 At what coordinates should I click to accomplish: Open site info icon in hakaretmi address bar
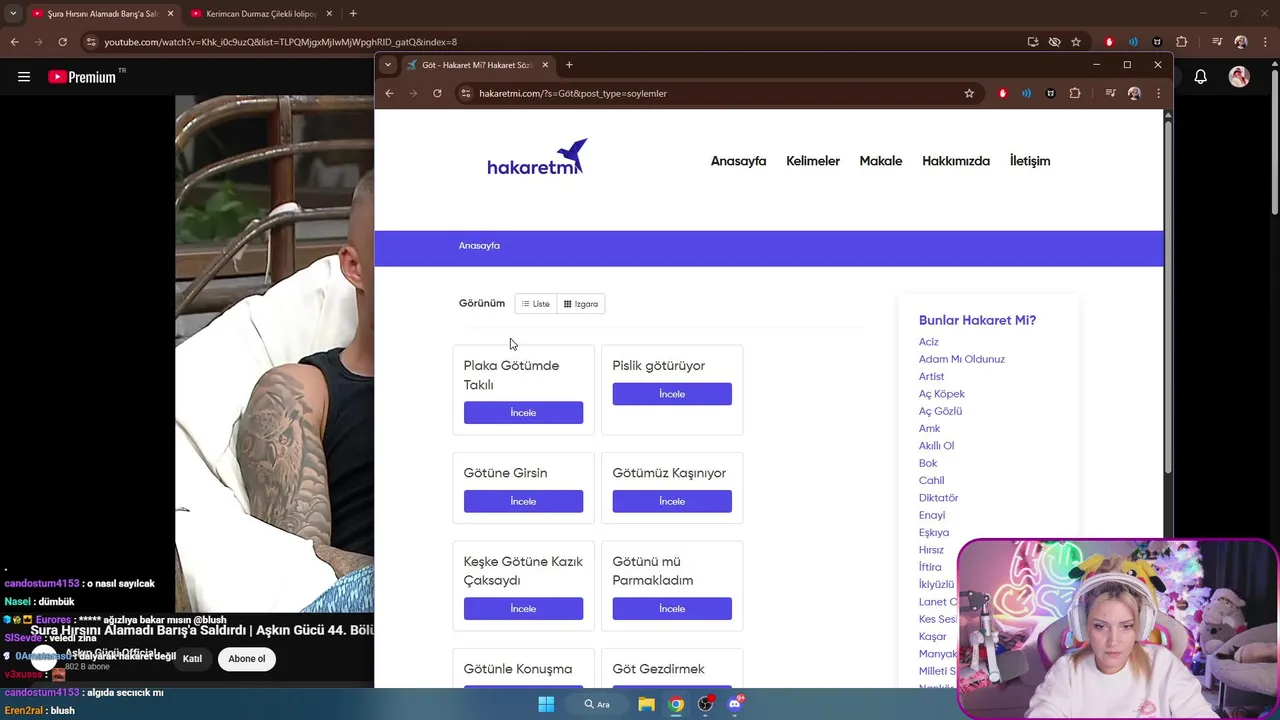[465, 93]
